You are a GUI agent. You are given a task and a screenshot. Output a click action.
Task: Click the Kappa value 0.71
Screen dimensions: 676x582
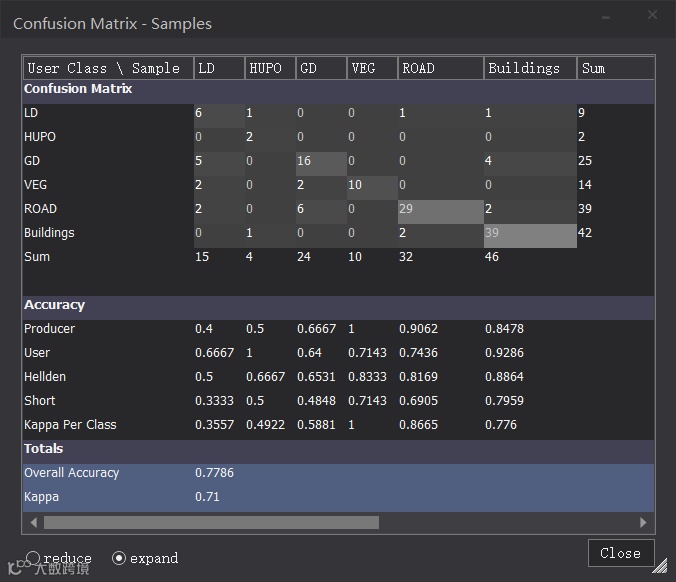pos(207,497)
